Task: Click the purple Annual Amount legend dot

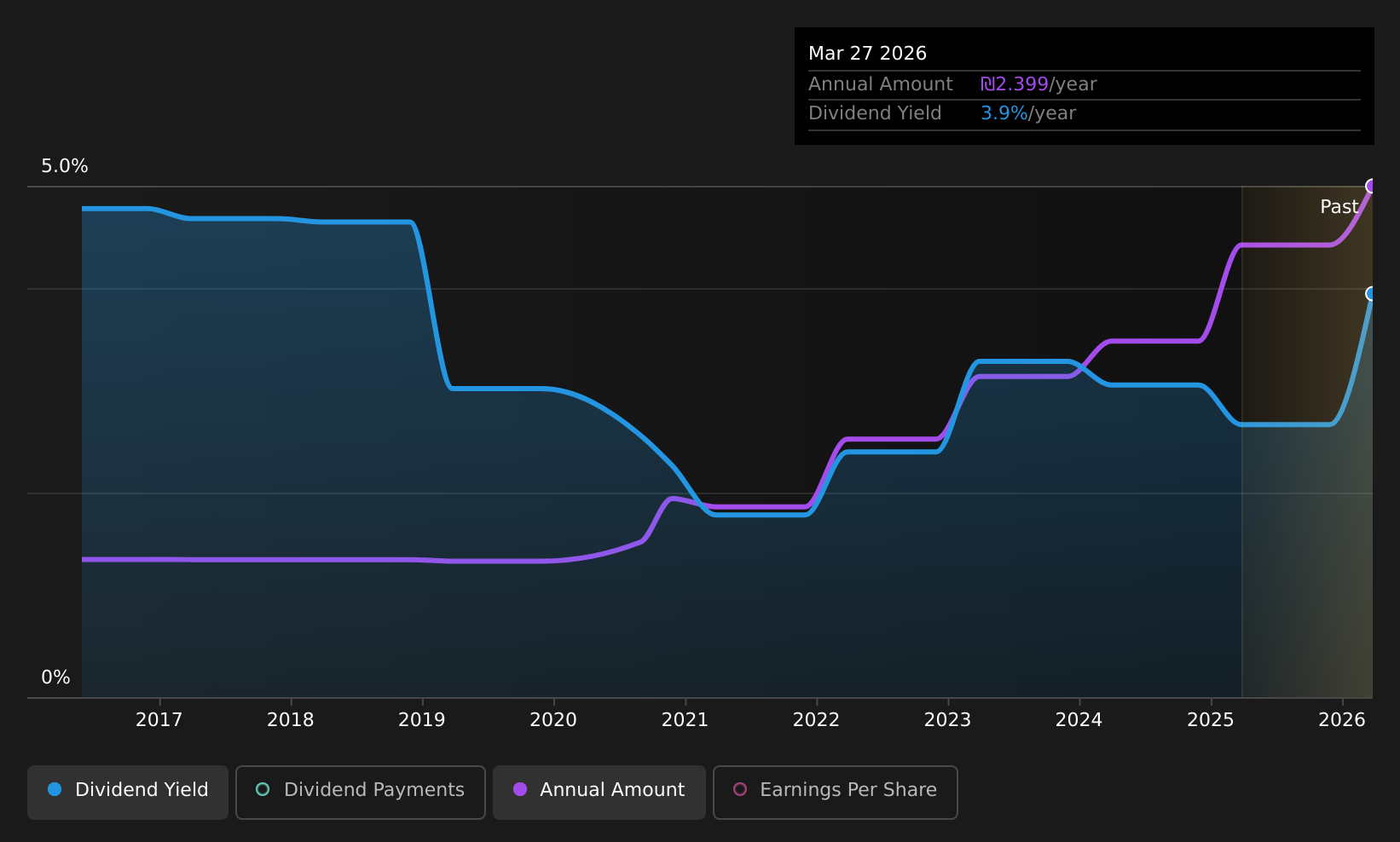Action: tap(519, 791)
